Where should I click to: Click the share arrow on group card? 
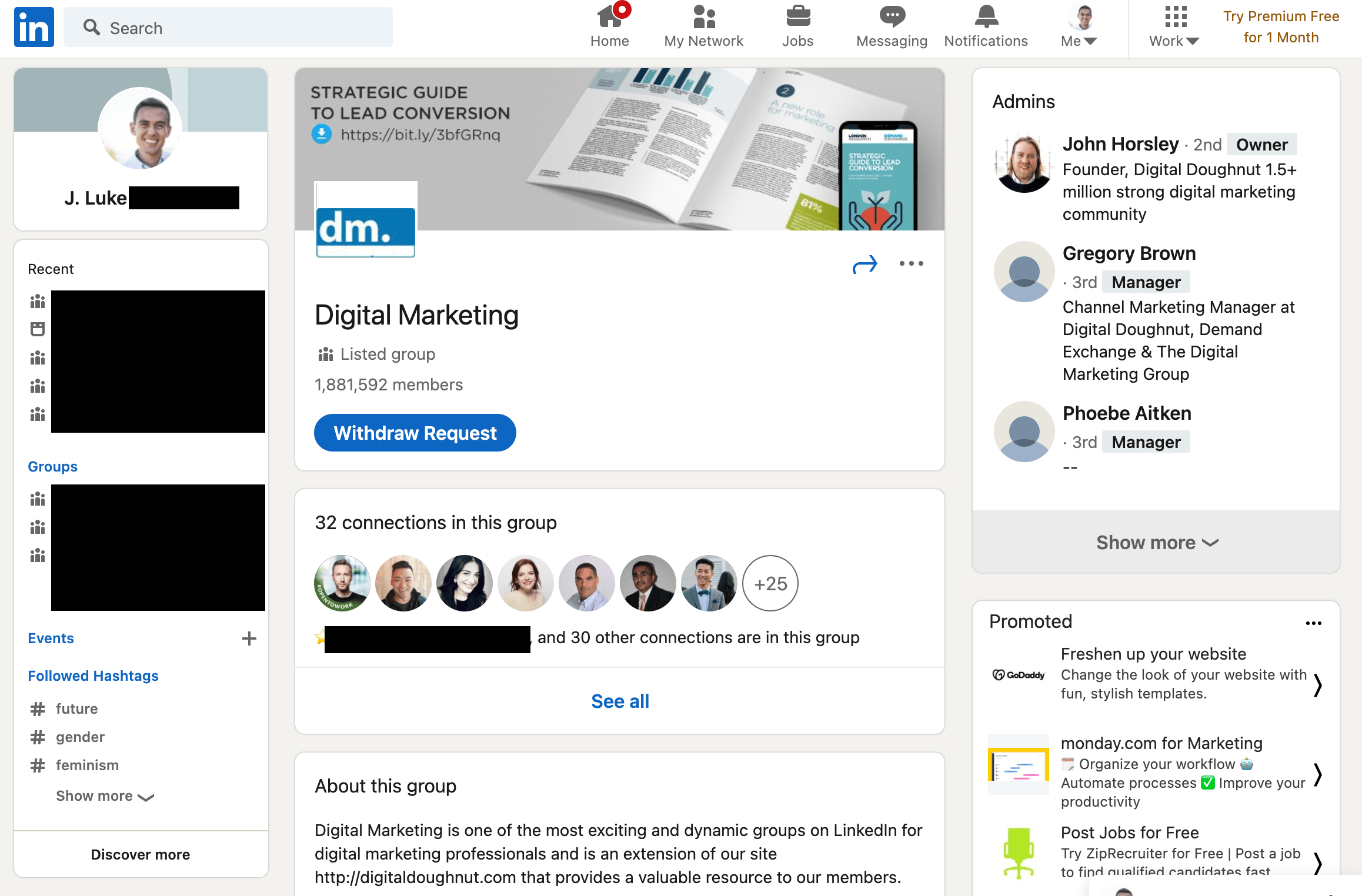(x=864, y=265)
